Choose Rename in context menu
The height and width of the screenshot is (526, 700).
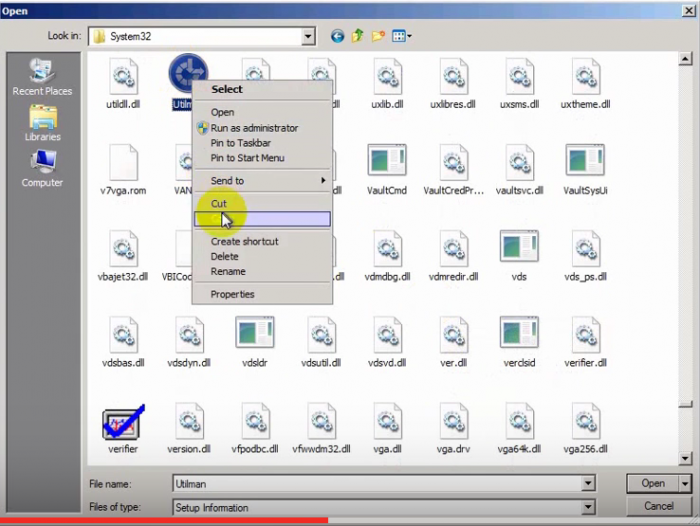click(x=262, y=271)
